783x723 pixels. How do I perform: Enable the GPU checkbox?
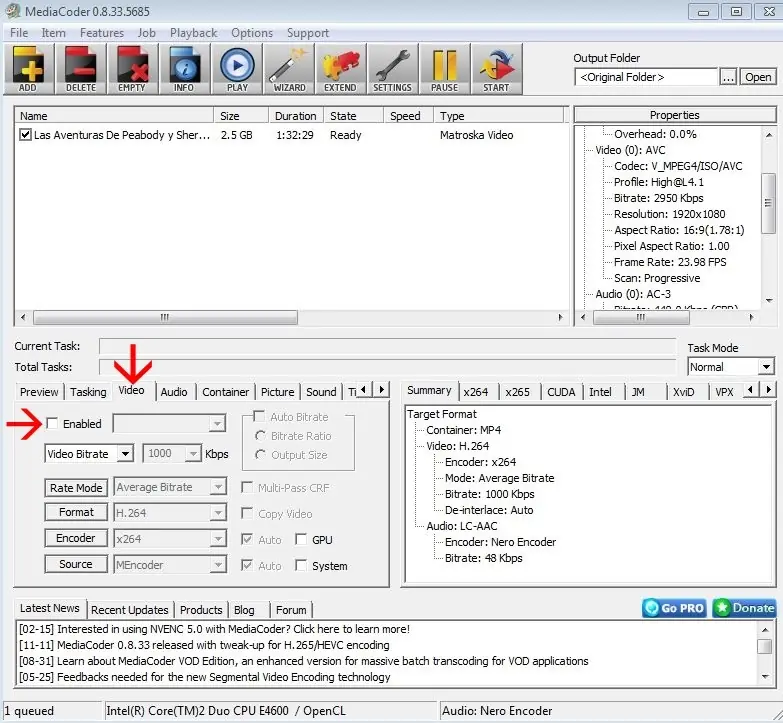(301, 539)
